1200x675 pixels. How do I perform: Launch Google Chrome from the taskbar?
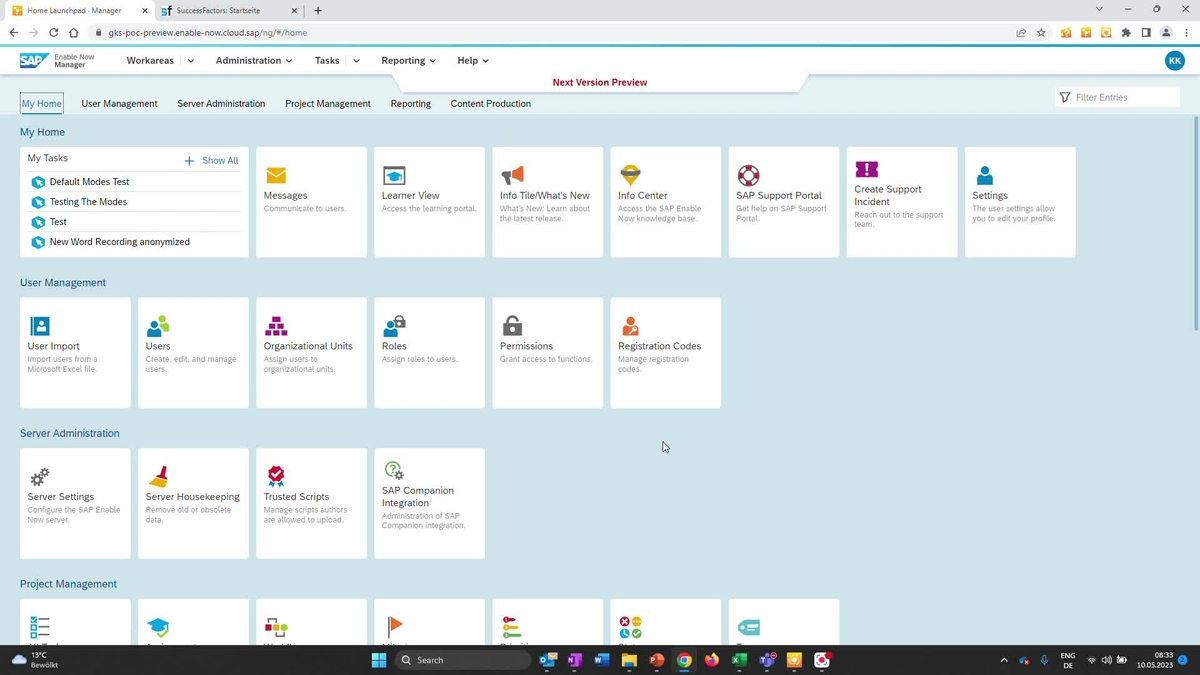click(684, 660)
